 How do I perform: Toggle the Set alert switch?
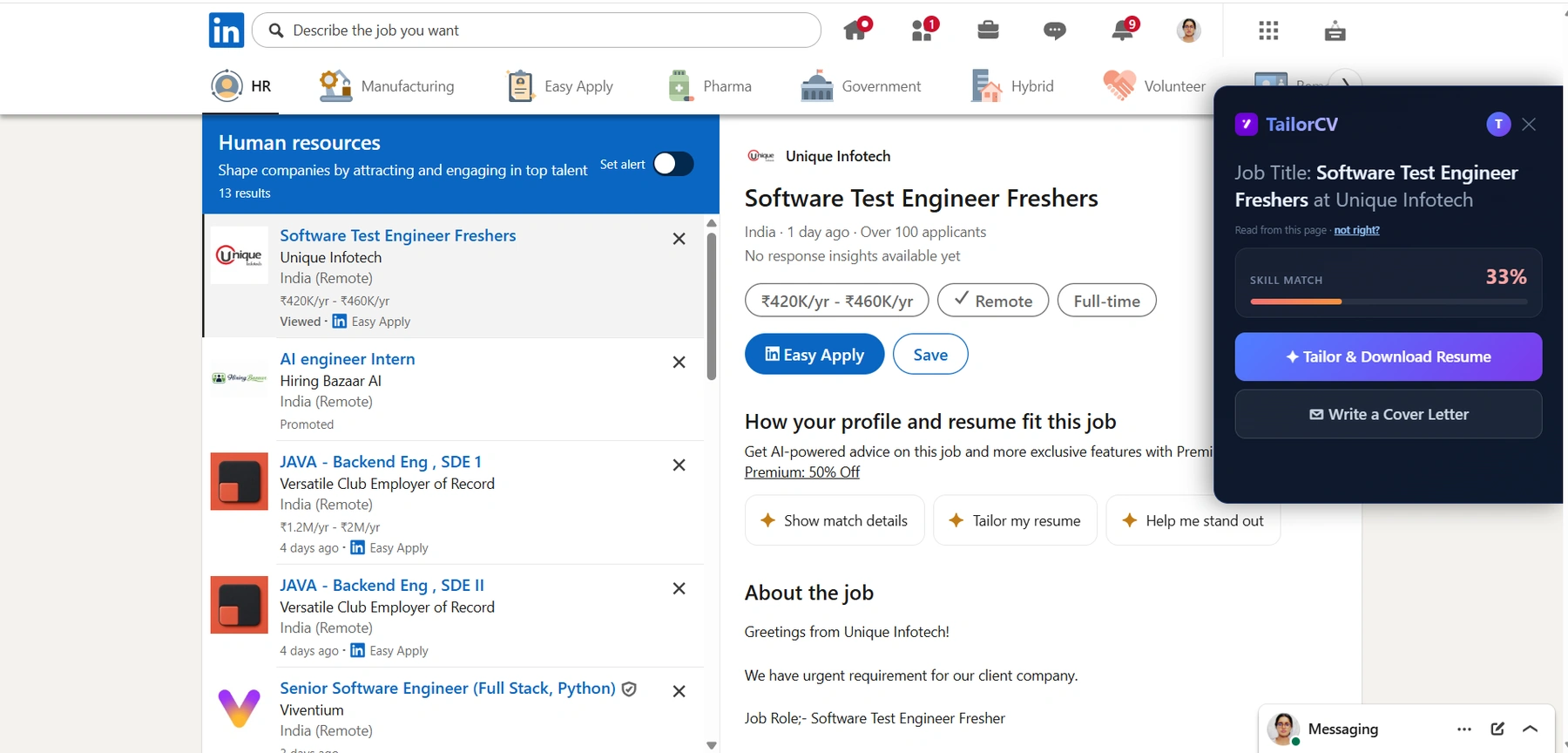coord(673,164)
